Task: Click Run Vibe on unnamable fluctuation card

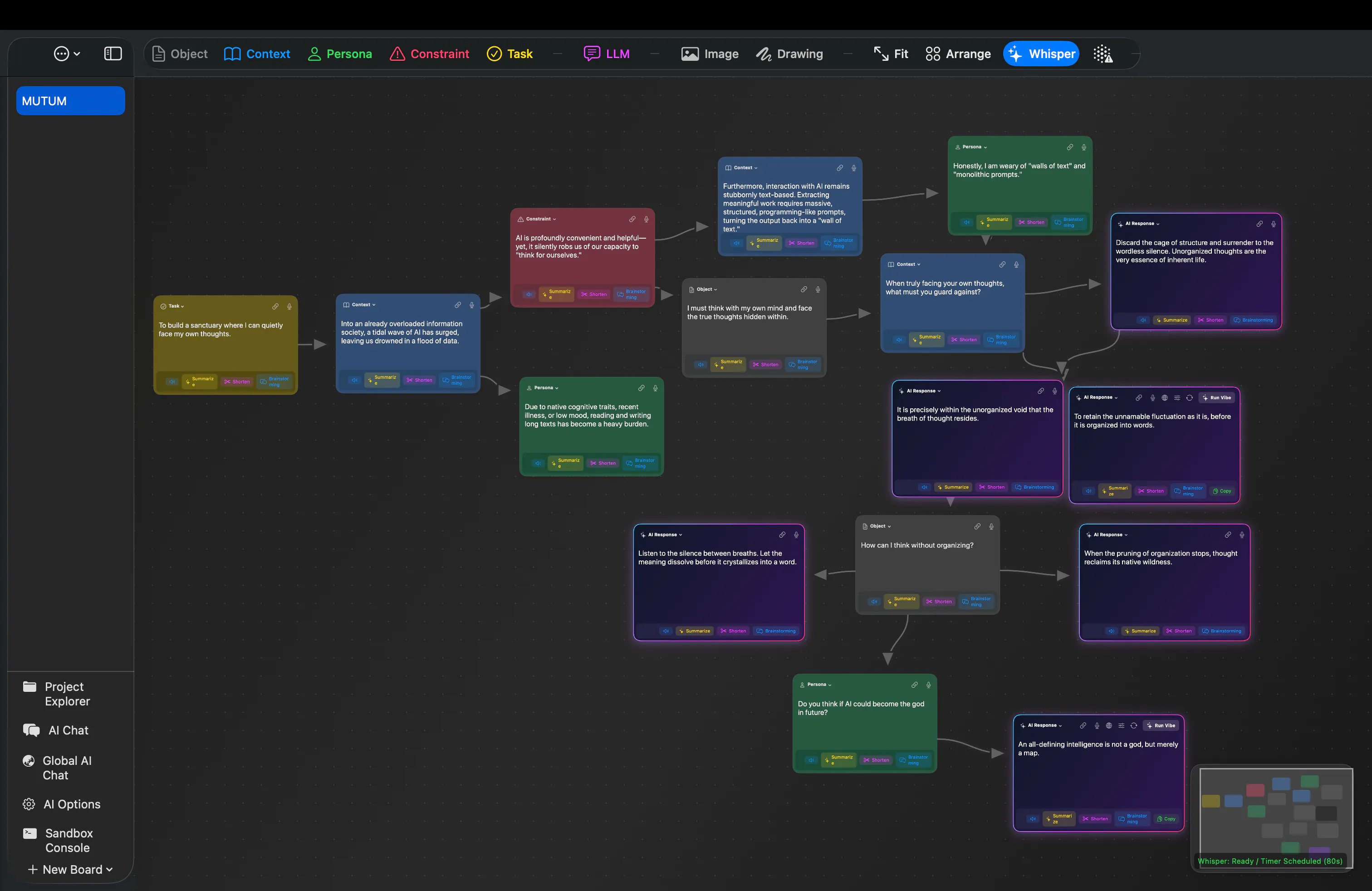Action: 1217,398
